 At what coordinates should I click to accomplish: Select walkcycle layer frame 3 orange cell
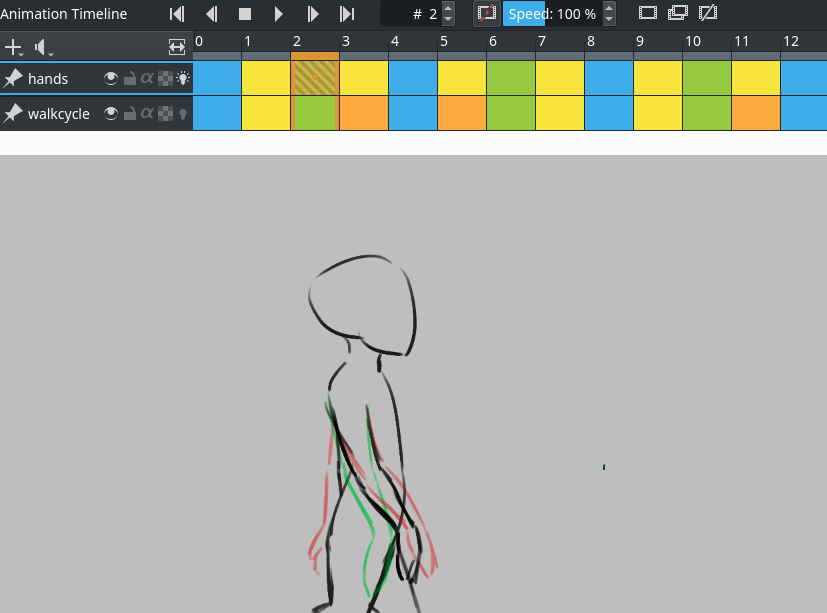364,113
